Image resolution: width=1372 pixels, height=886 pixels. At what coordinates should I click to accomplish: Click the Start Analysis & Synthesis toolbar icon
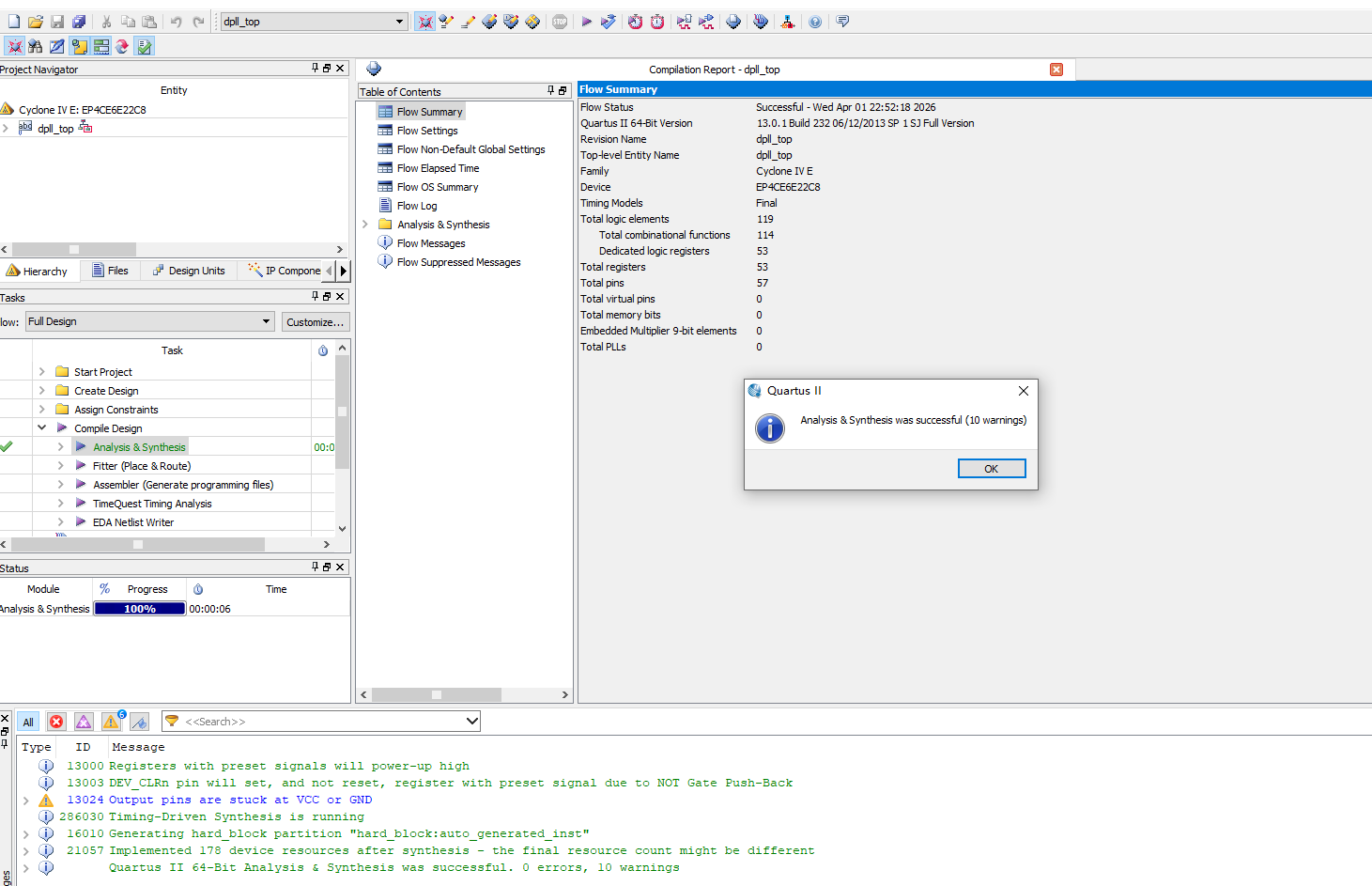(x=609, y=22)
